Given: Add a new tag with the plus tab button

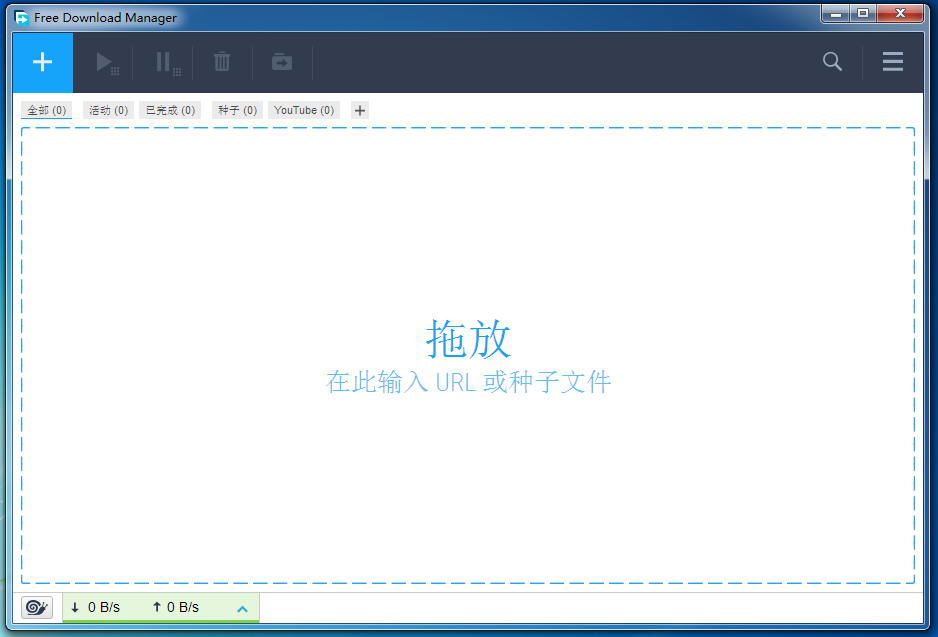Looking at the screenshot, I should (360, 110).
